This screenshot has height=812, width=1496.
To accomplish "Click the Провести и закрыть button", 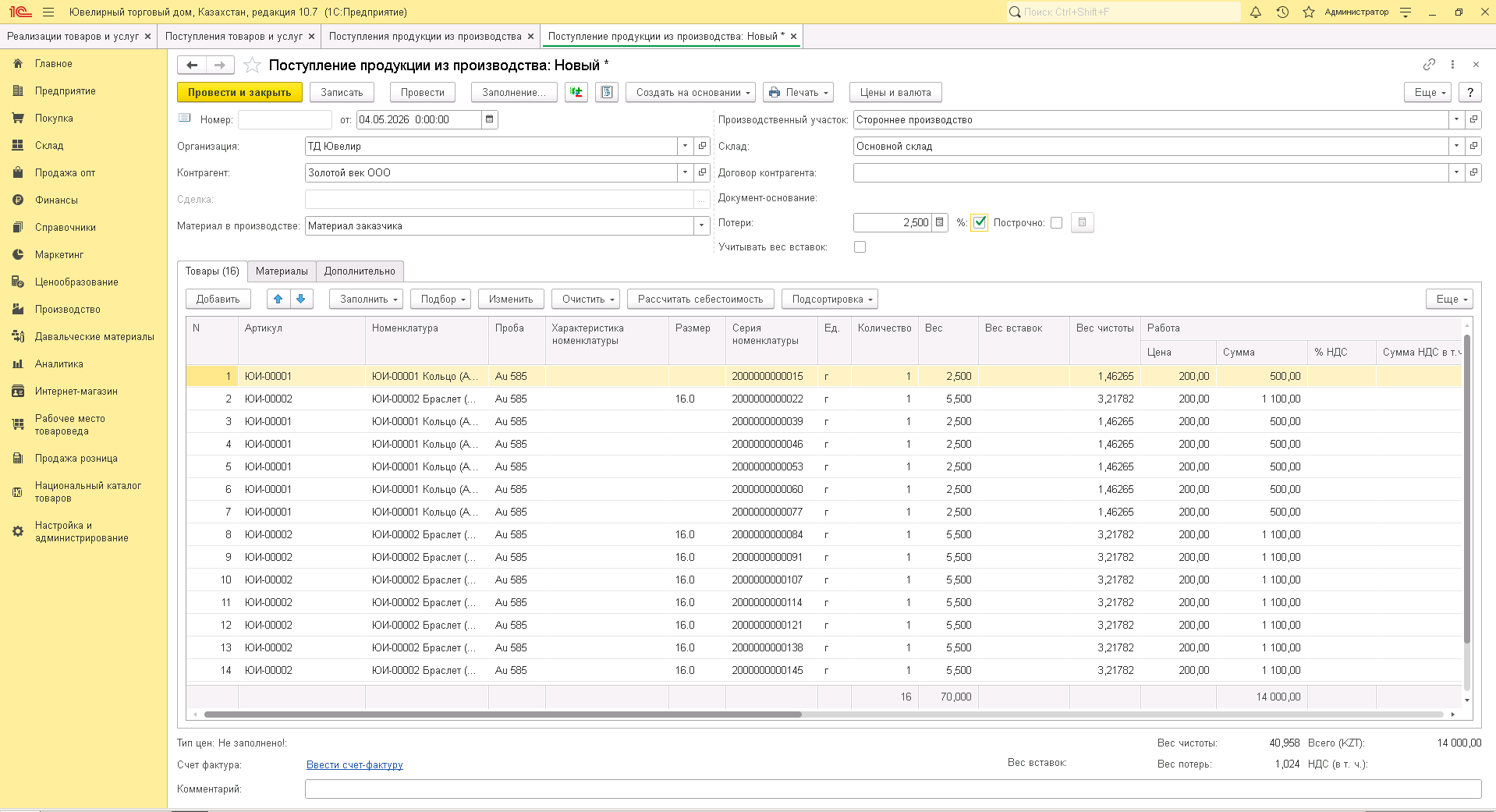I will click(239, 92).
